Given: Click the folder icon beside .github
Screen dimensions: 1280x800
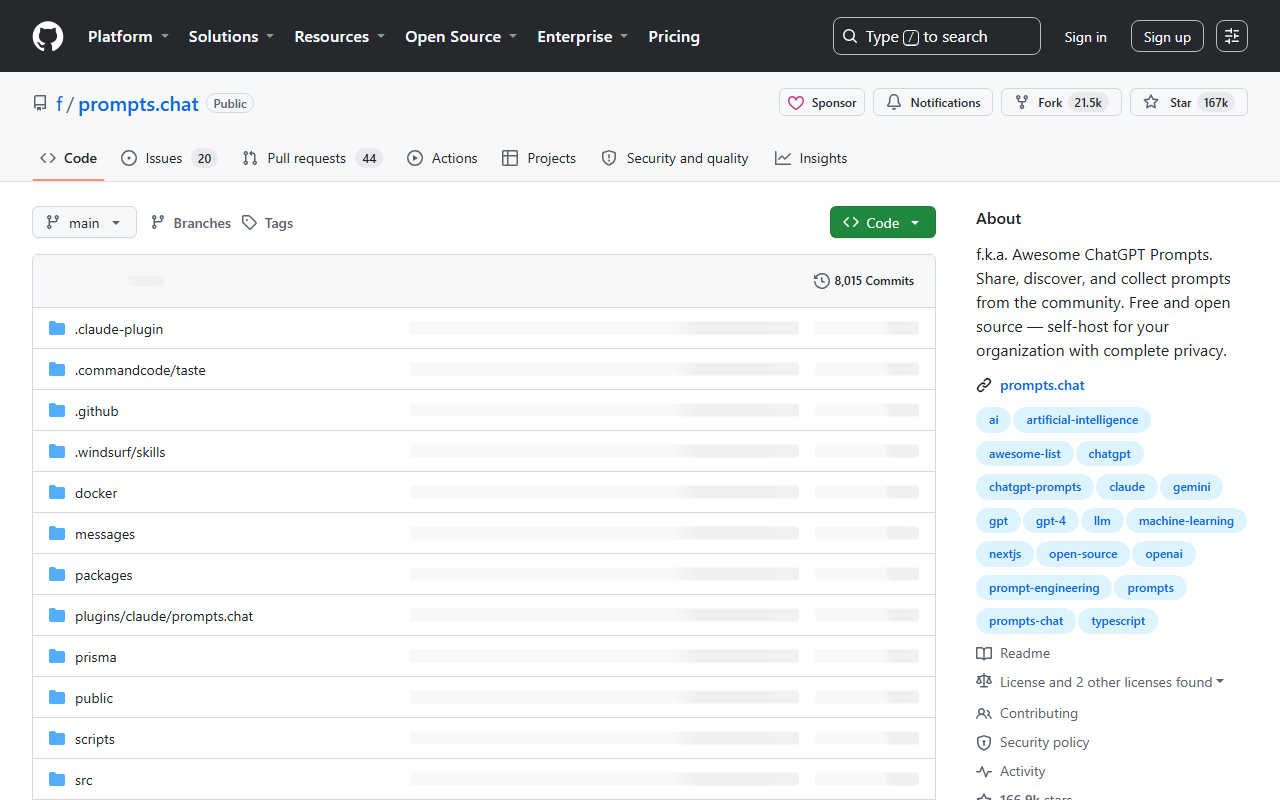Looking at the screenshot, I should point(57,411).
